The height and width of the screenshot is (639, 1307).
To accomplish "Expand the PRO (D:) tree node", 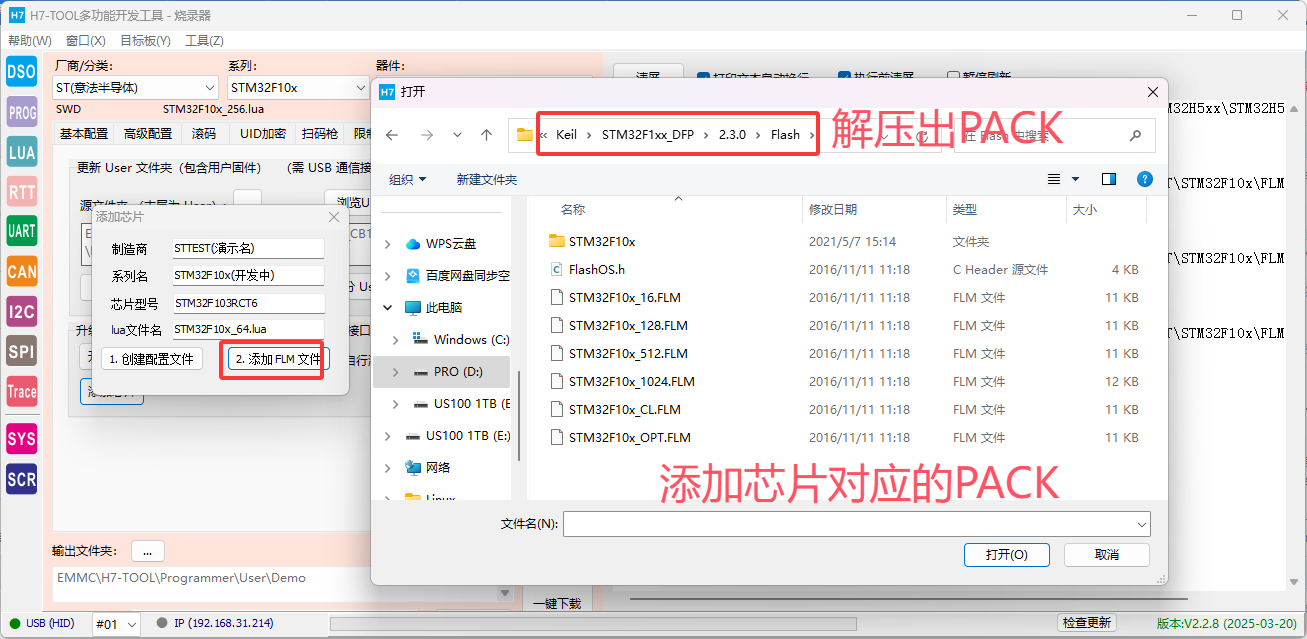I will point(395,371).
